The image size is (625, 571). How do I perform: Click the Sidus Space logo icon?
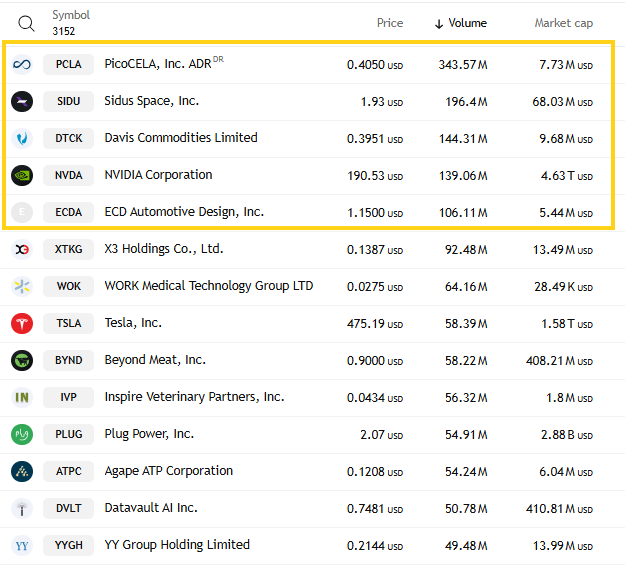click(22, 101)
